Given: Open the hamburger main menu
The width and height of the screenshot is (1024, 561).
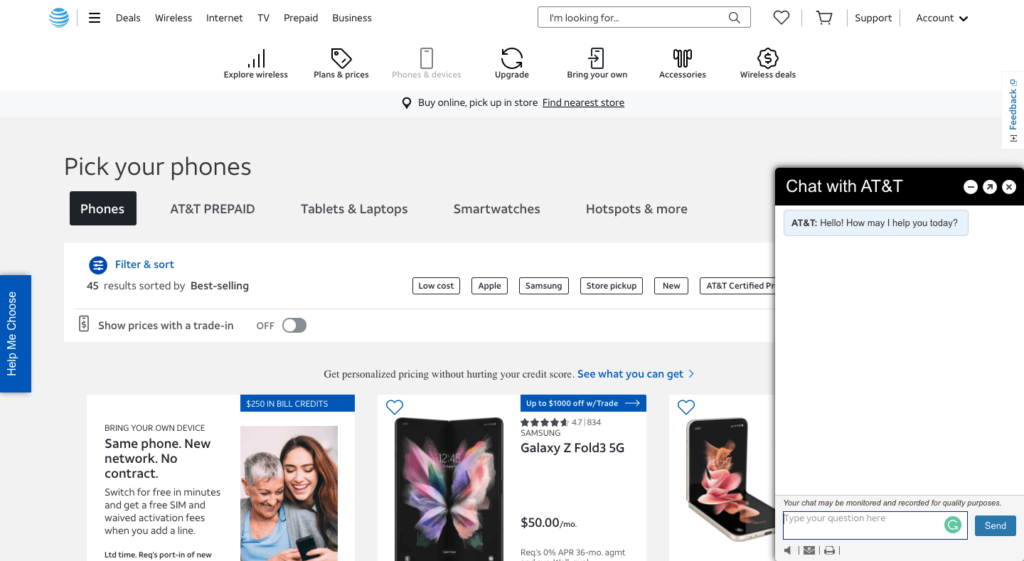Looking at the screenshot, I should click(x=95, y=18).
